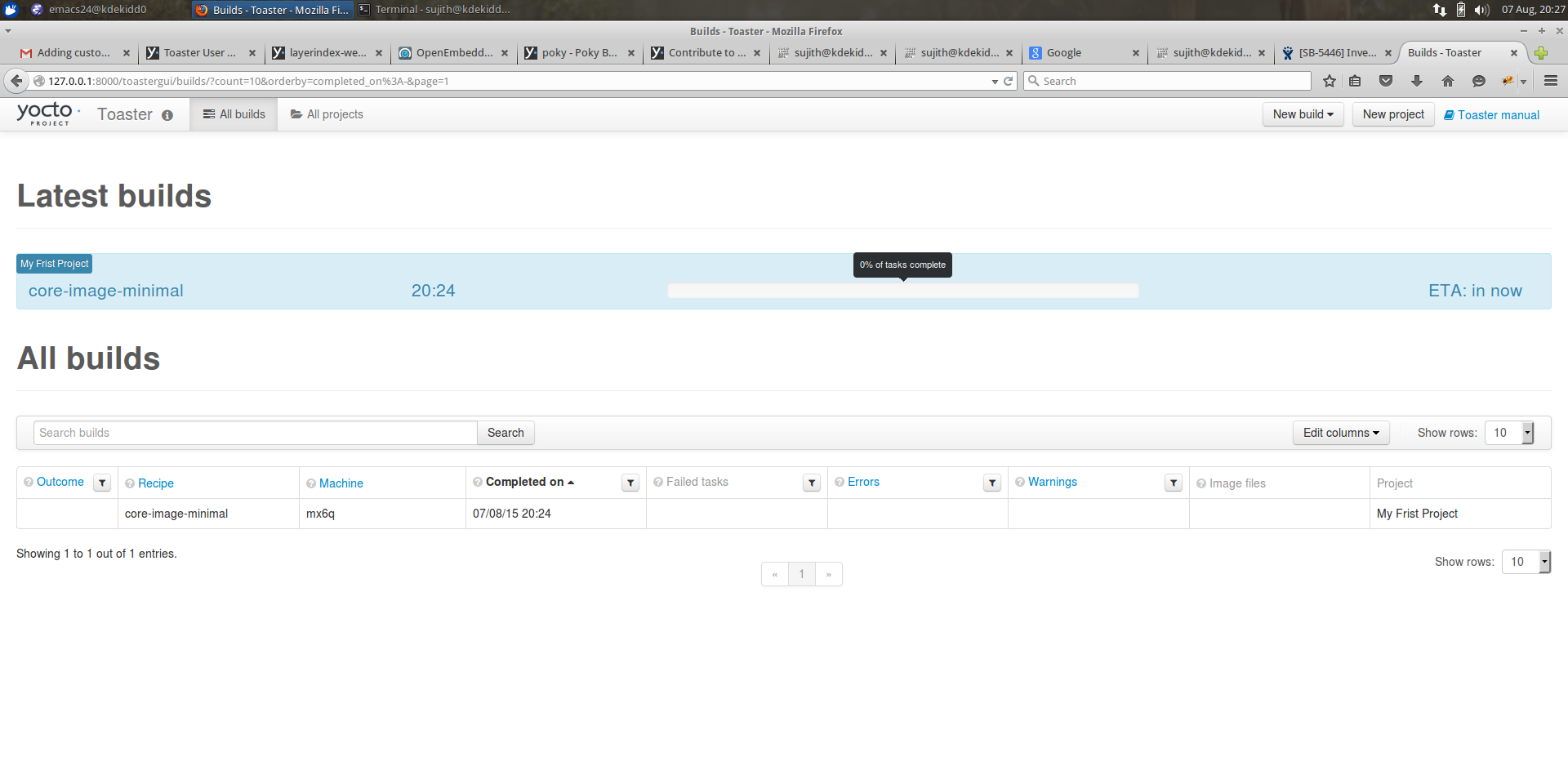
Task: Click the Firefox search box
Action: click(x=1167, y=81)
